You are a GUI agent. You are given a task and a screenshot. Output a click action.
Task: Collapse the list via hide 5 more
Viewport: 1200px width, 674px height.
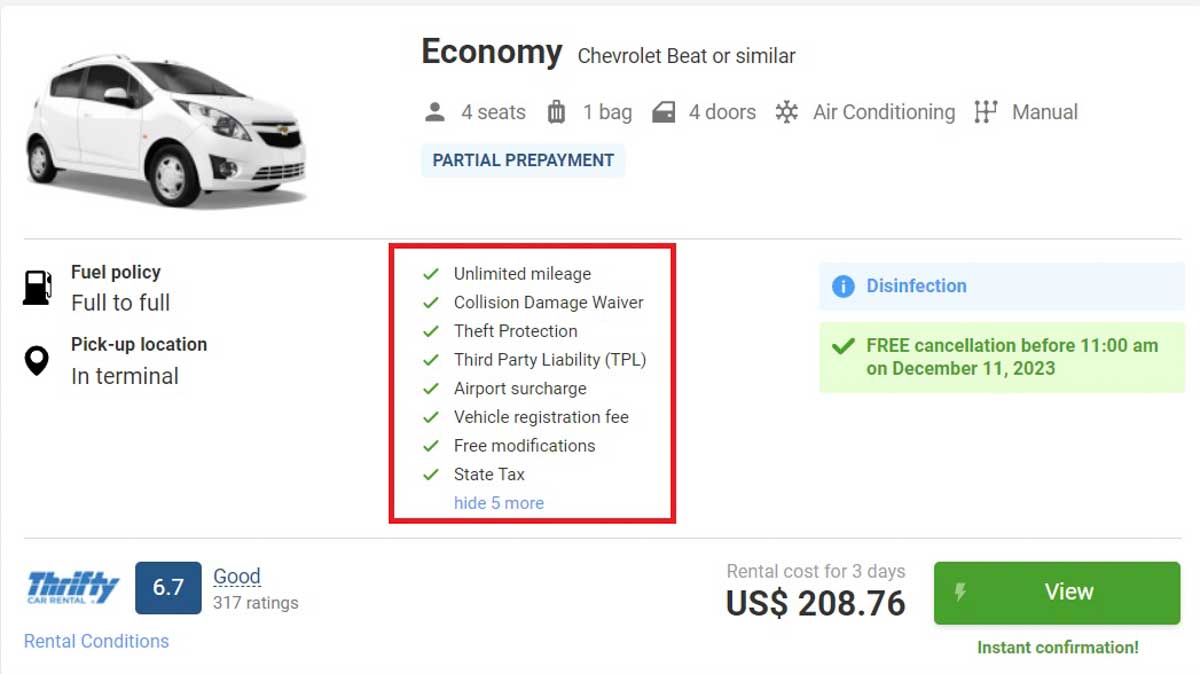(x=498, y=503)
